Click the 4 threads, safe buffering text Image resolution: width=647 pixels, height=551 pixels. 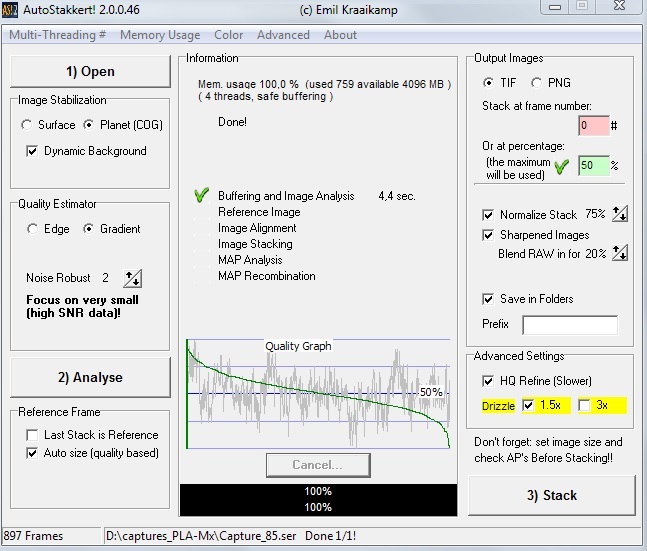click(x=266, y=97)
